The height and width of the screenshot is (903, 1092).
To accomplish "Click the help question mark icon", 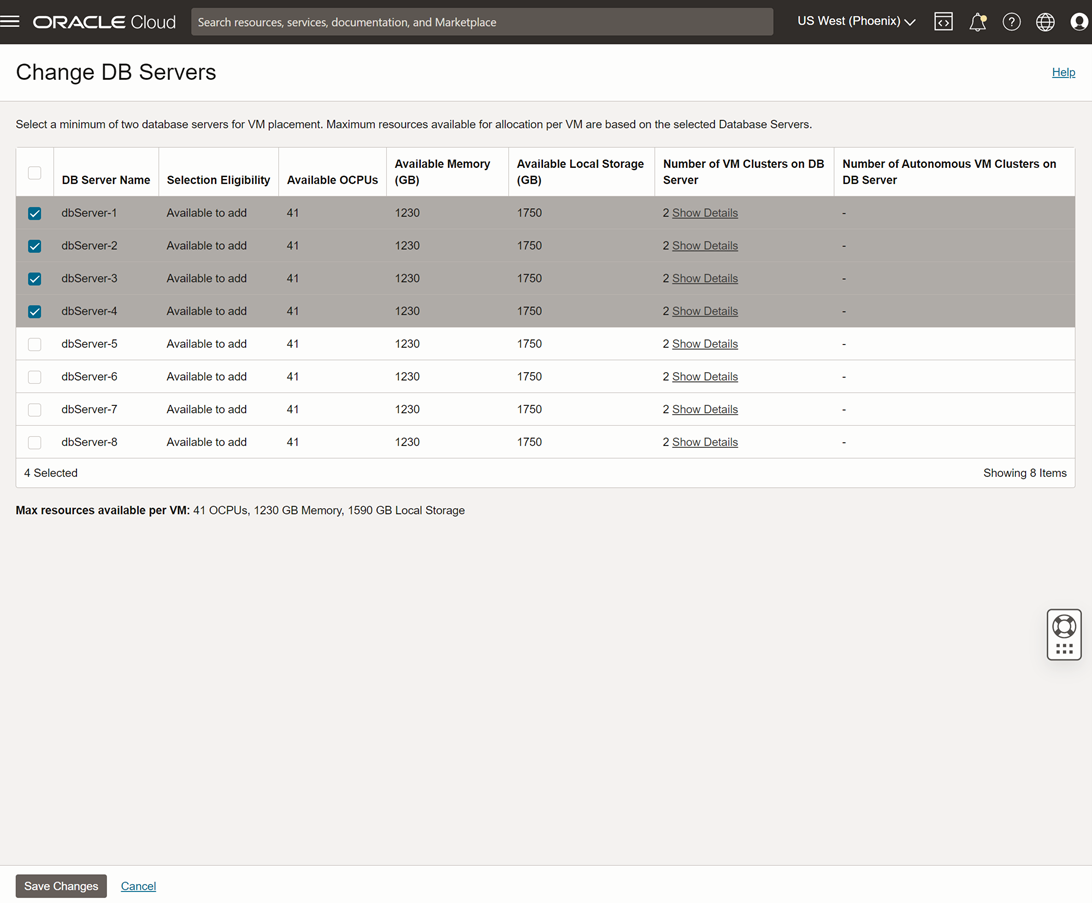I will (1011, 22).
